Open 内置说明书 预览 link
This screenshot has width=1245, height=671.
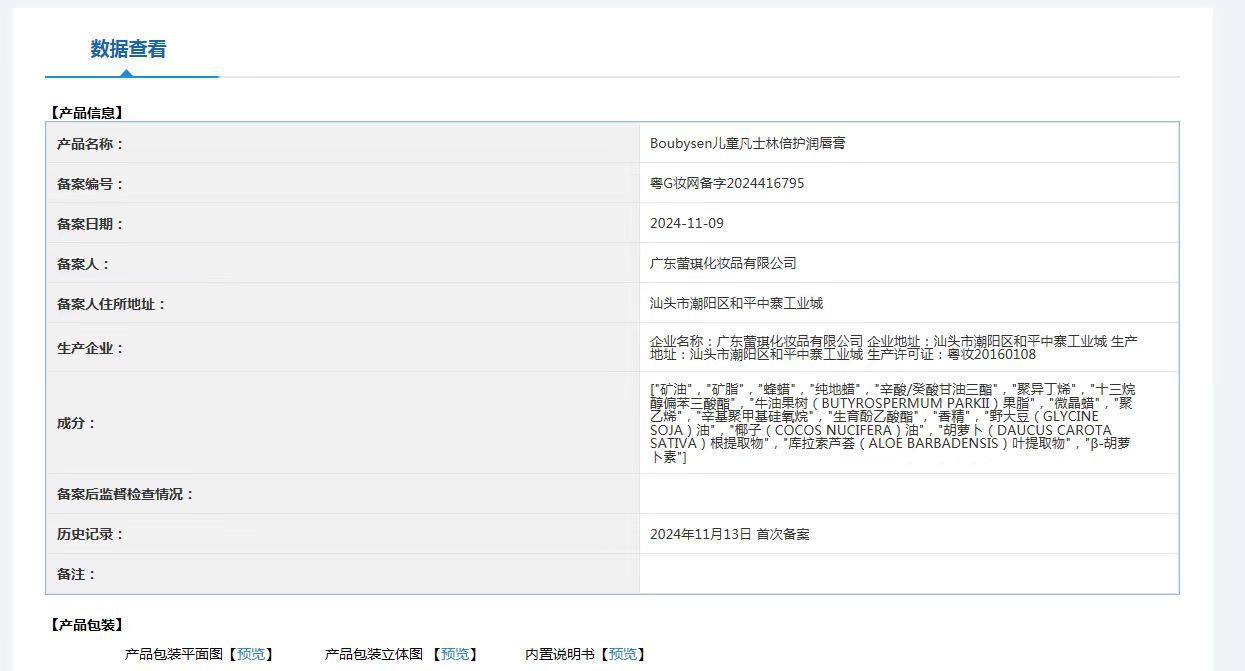(x=622, y=654)
